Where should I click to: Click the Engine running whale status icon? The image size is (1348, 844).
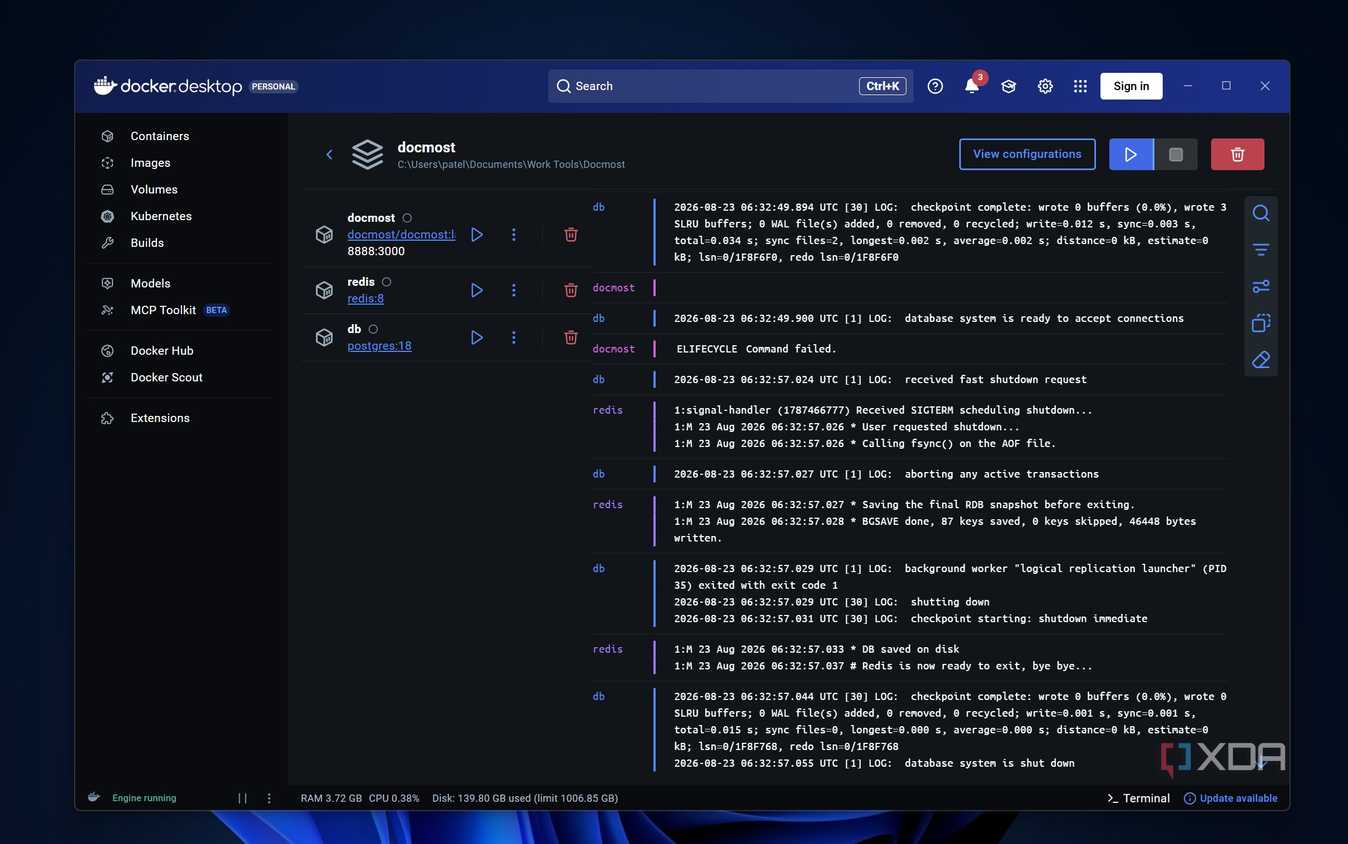[x=94, y=798]
